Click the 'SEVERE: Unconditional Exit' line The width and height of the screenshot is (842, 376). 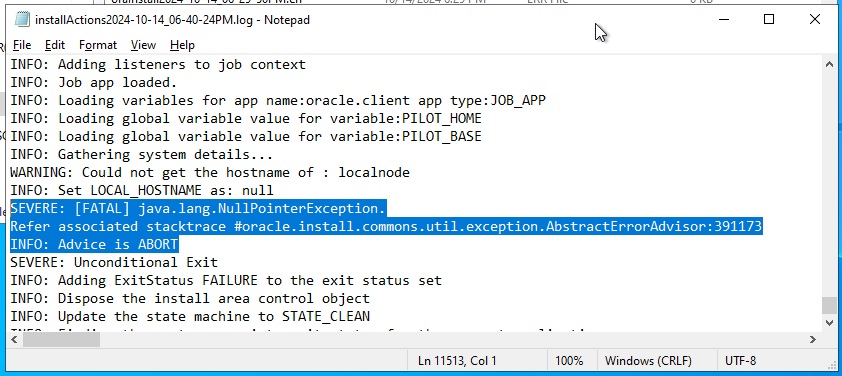pos(114,262)
